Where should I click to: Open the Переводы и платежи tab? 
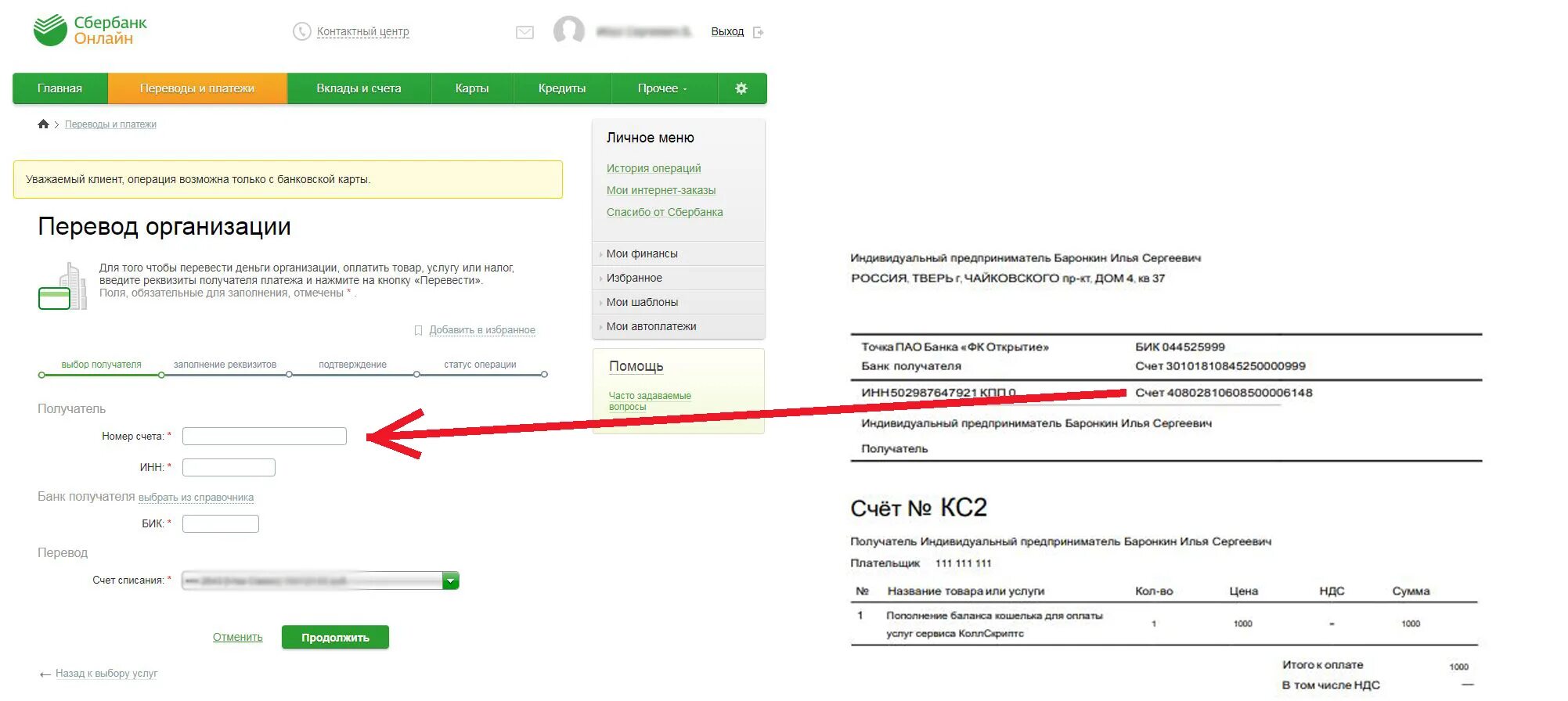click(x=197, y=88)
